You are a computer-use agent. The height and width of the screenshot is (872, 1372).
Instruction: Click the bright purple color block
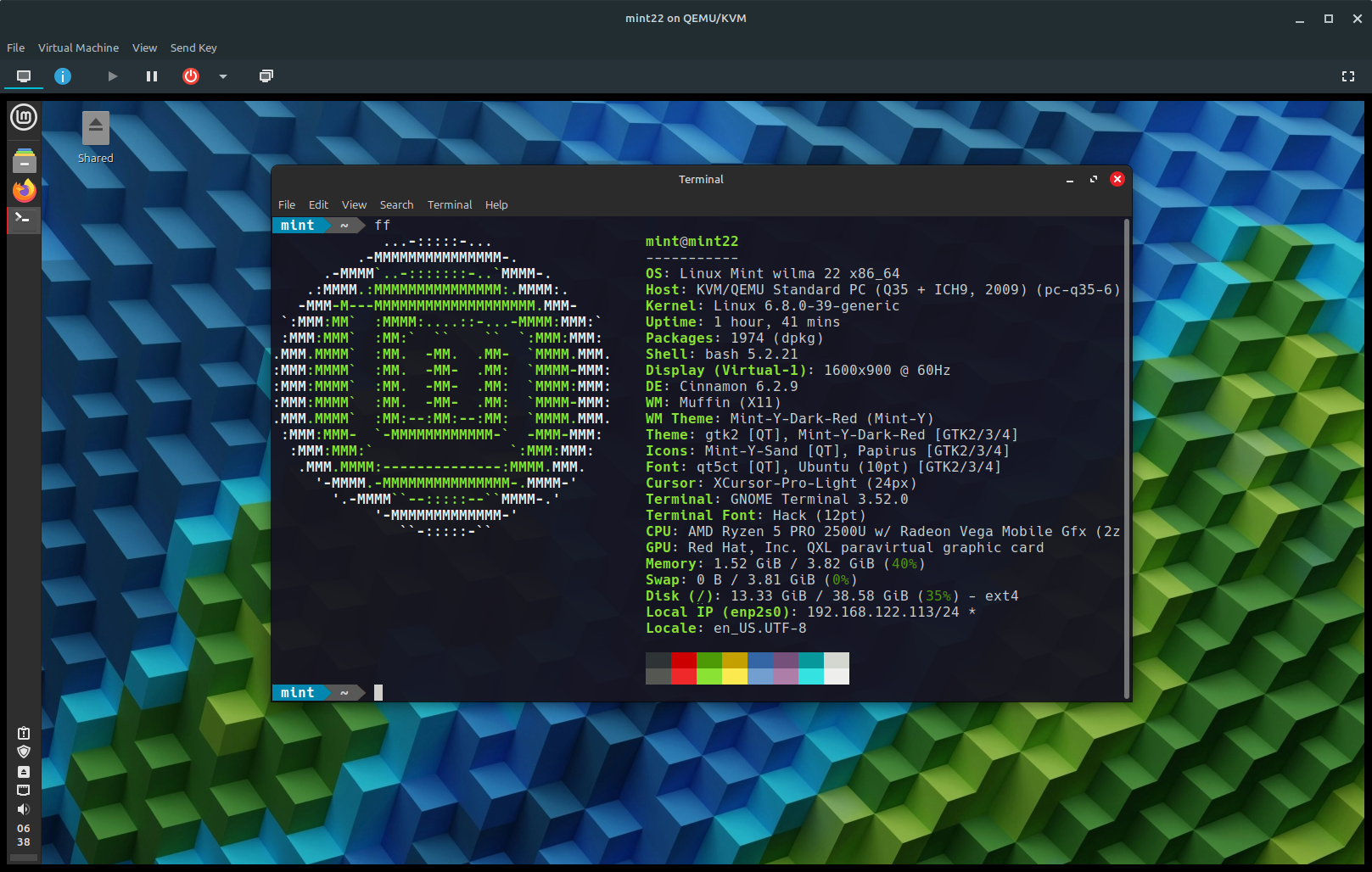(786, 676)
